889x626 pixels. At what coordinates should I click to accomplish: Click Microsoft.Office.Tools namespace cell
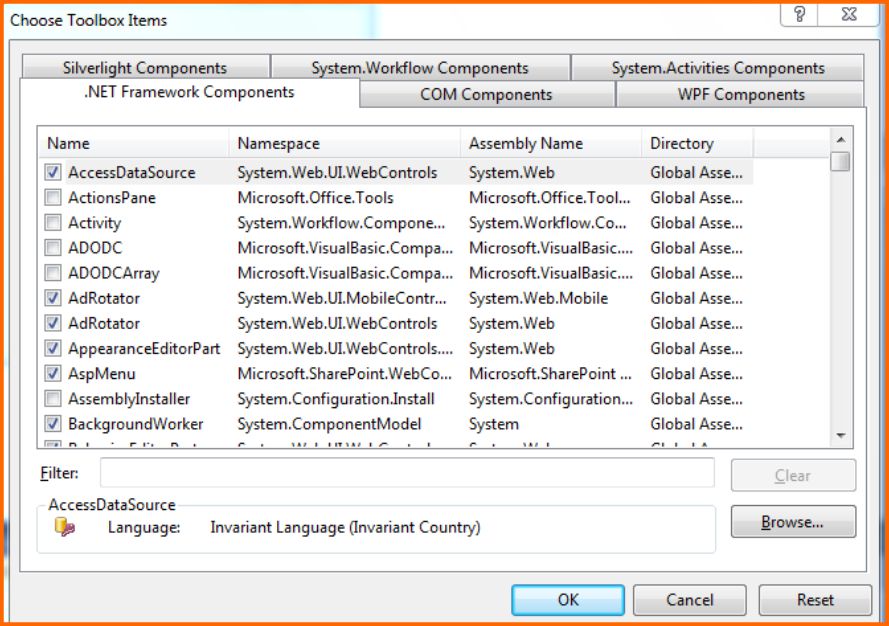[x=315, y=197]
